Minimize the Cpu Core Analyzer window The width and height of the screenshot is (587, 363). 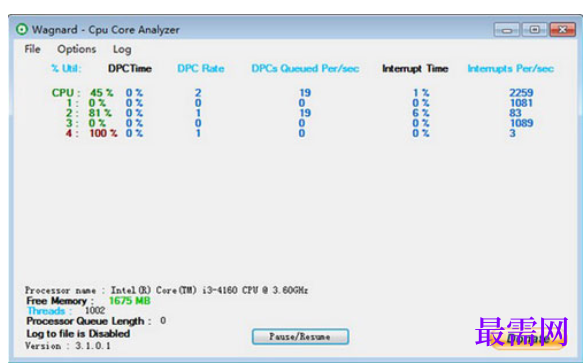click(x=507, y=30)
